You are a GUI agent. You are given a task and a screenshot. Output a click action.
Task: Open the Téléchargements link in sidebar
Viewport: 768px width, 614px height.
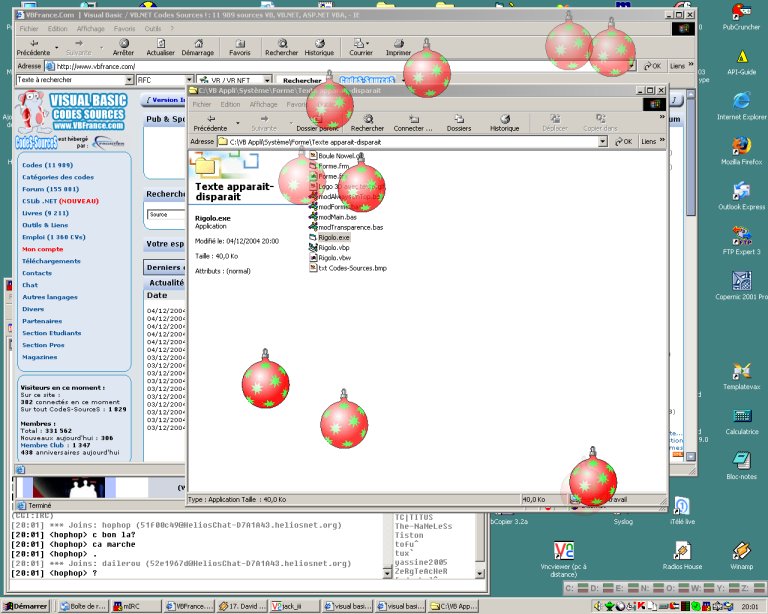pos(51,261)
